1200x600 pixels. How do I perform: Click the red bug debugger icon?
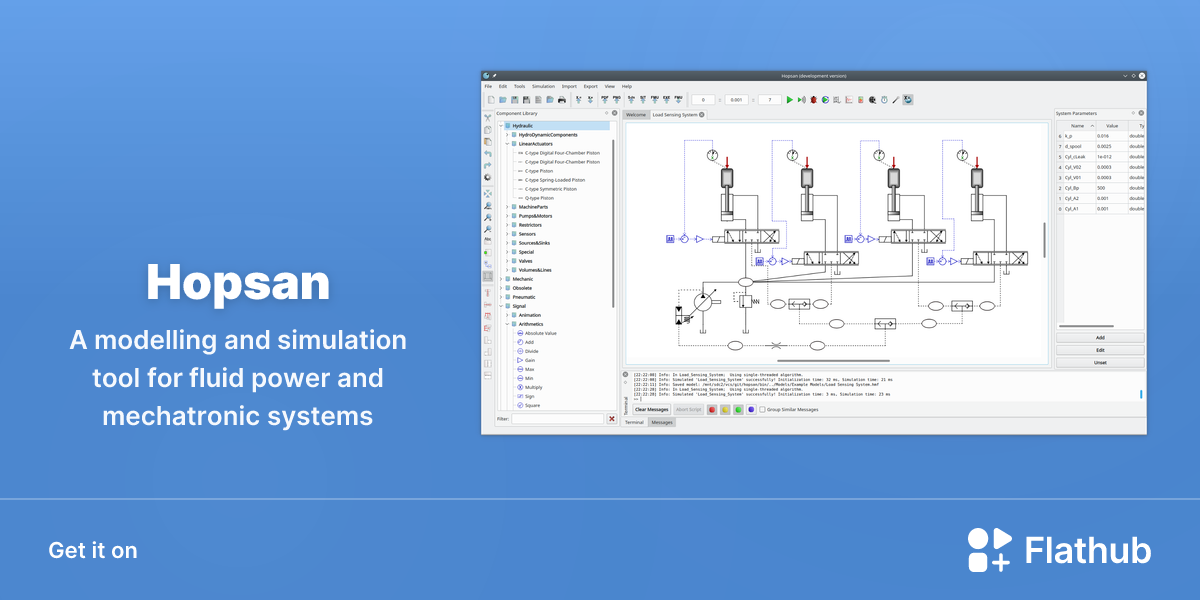(813, 100)
